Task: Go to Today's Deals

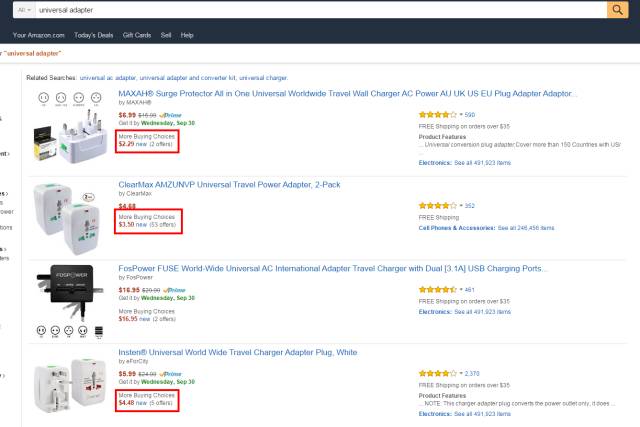Action: [93, 35]
